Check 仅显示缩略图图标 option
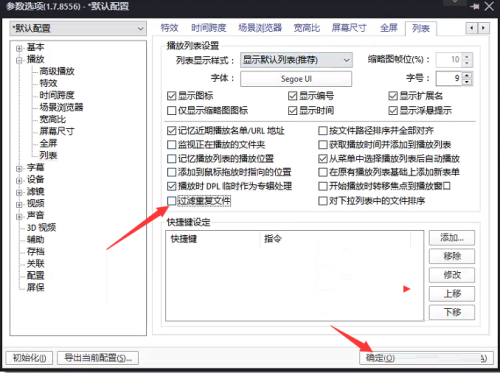 [x=171, y=110]
